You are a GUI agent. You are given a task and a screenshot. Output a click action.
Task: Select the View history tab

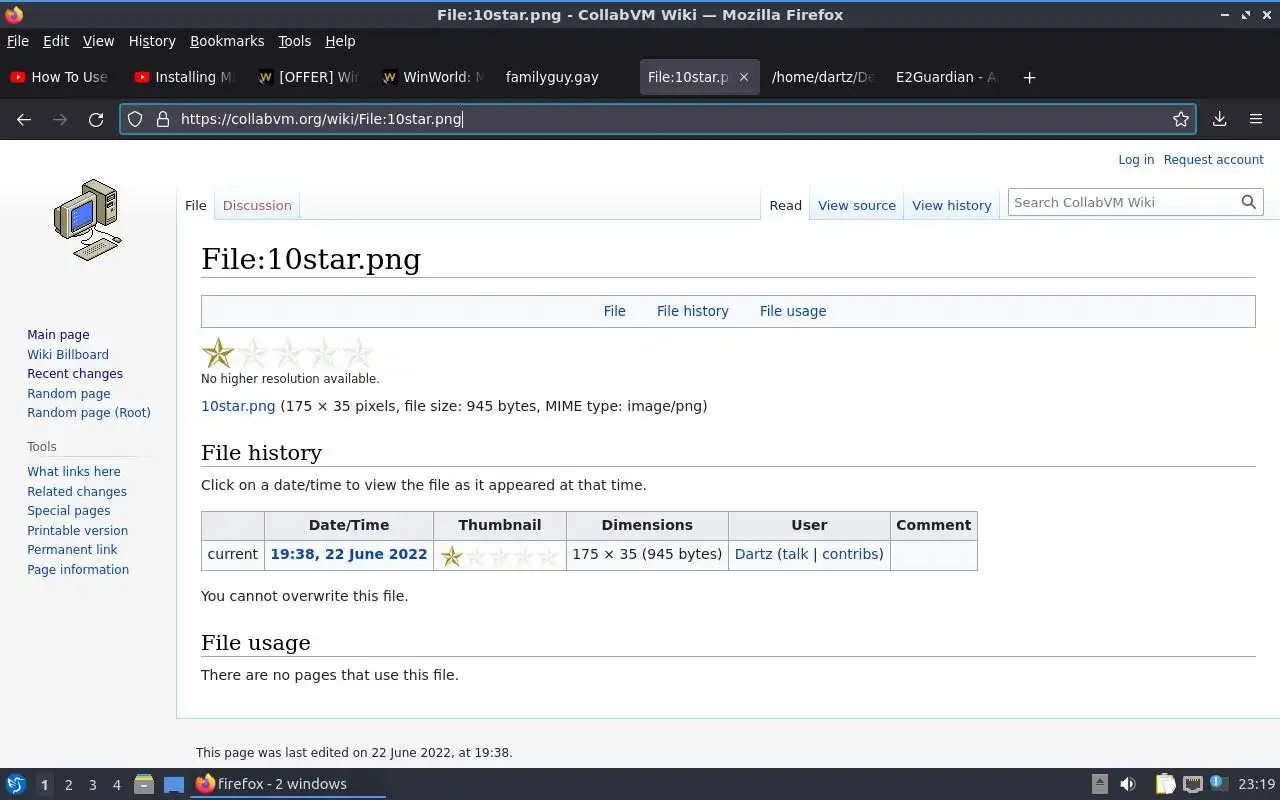pos(952,205)
